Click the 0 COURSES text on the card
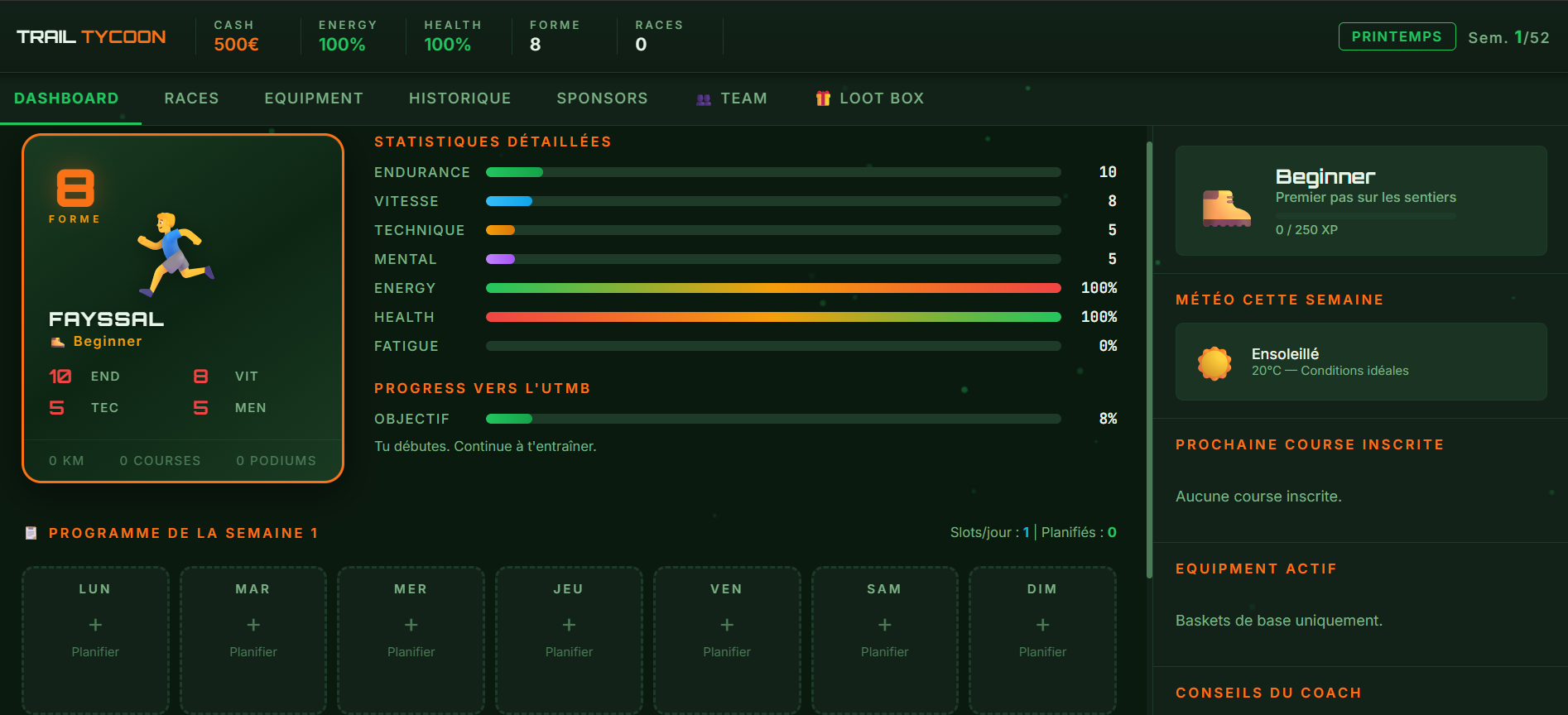 pos(160,461)
